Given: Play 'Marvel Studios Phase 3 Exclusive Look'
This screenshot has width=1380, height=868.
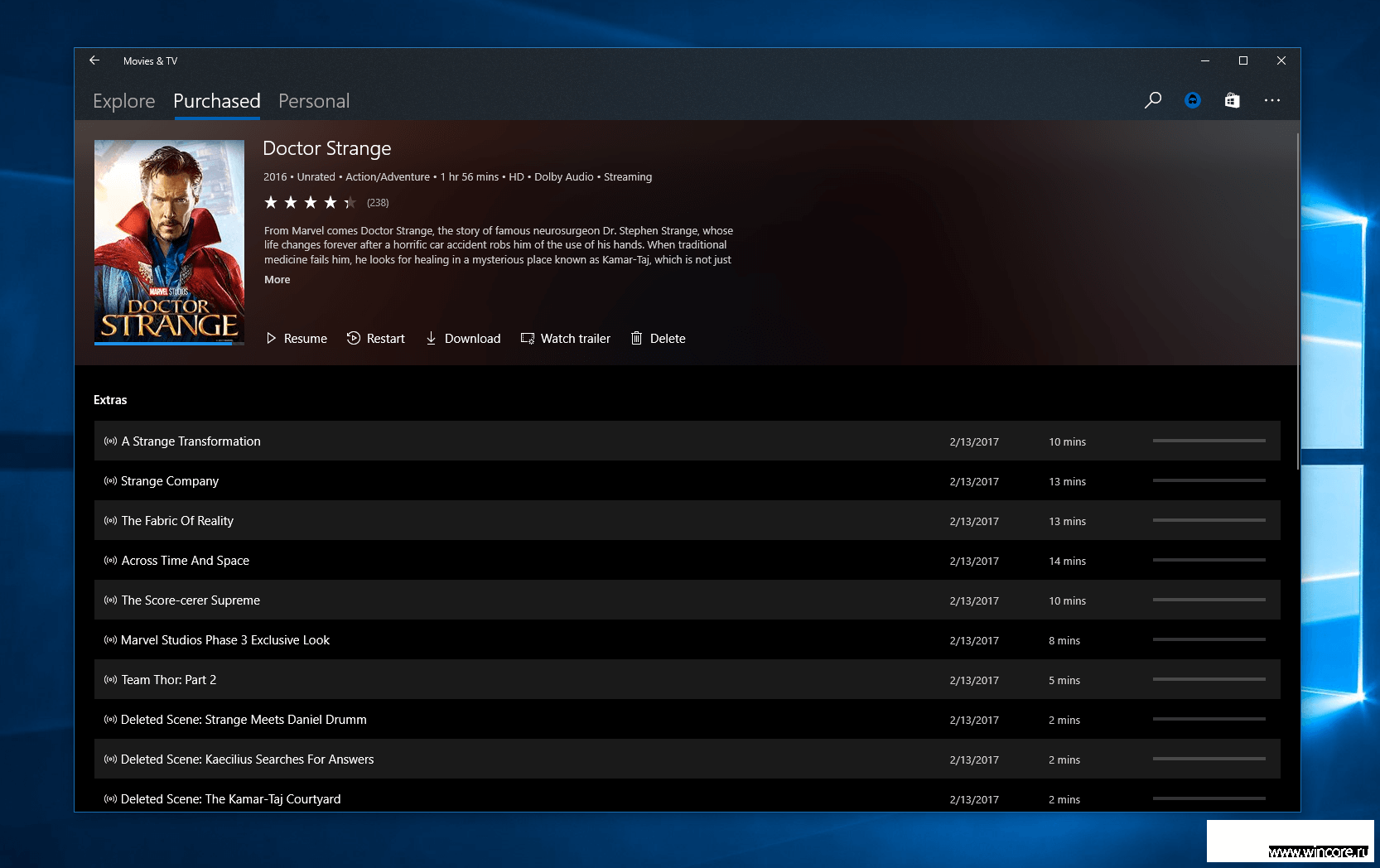Looking at the screenshot, I should [x=688, y=639].
